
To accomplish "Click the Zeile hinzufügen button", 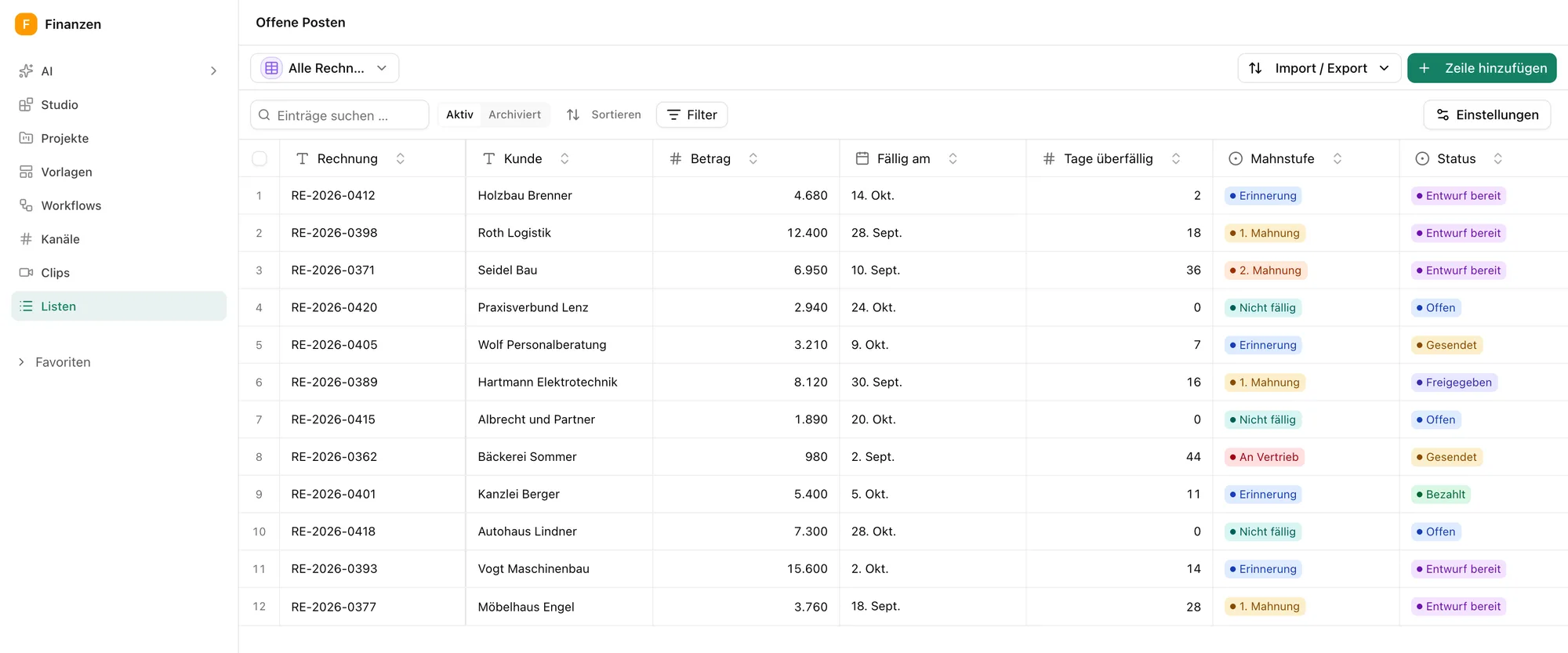I will tap(1482, 68).
